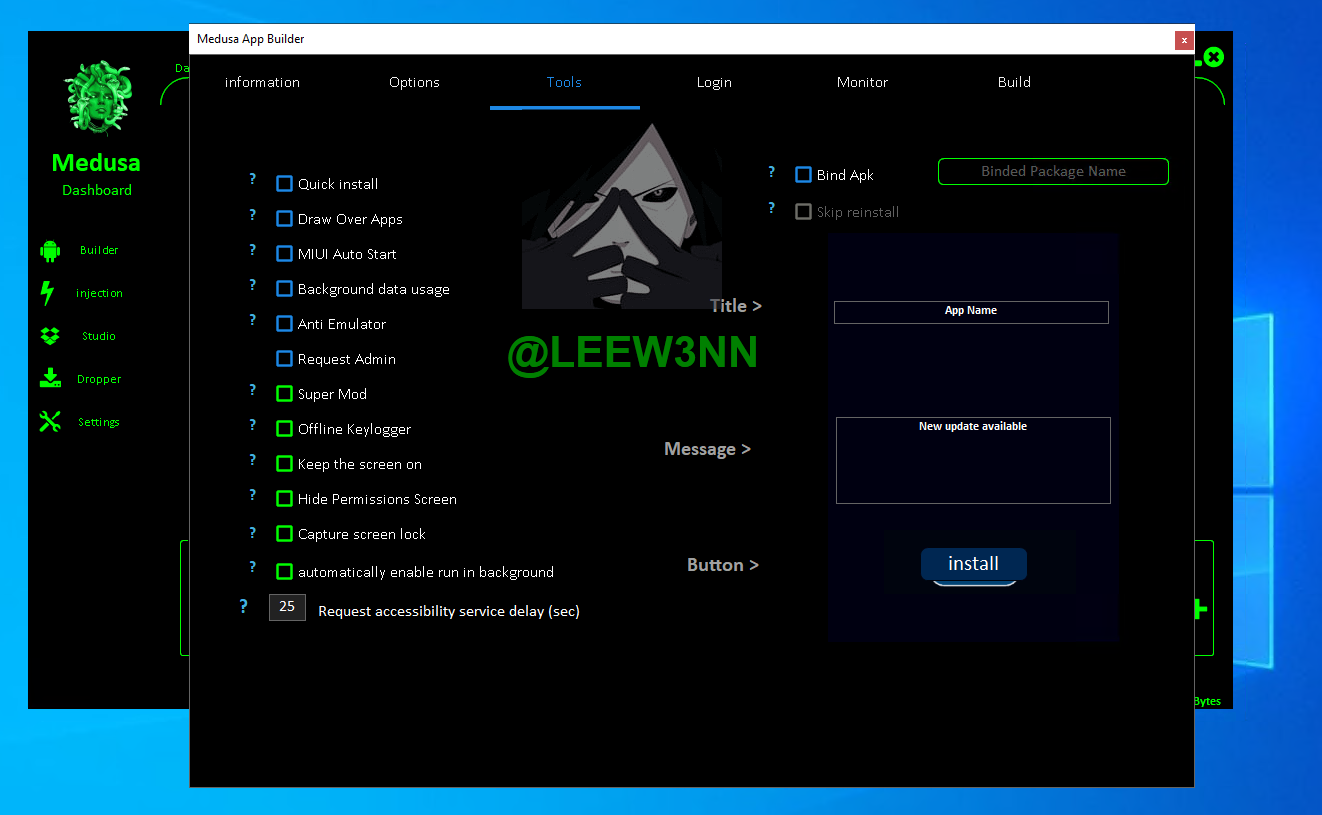
Task: Go to the Monitor tab
Action: [862, 82]
